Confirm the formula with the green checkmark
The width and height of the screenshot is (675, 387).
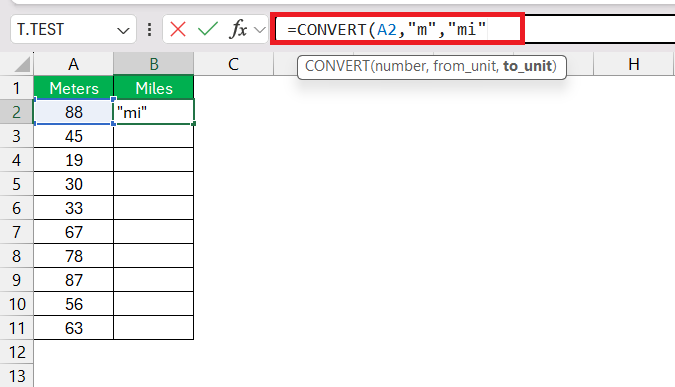tap(208, 29)
